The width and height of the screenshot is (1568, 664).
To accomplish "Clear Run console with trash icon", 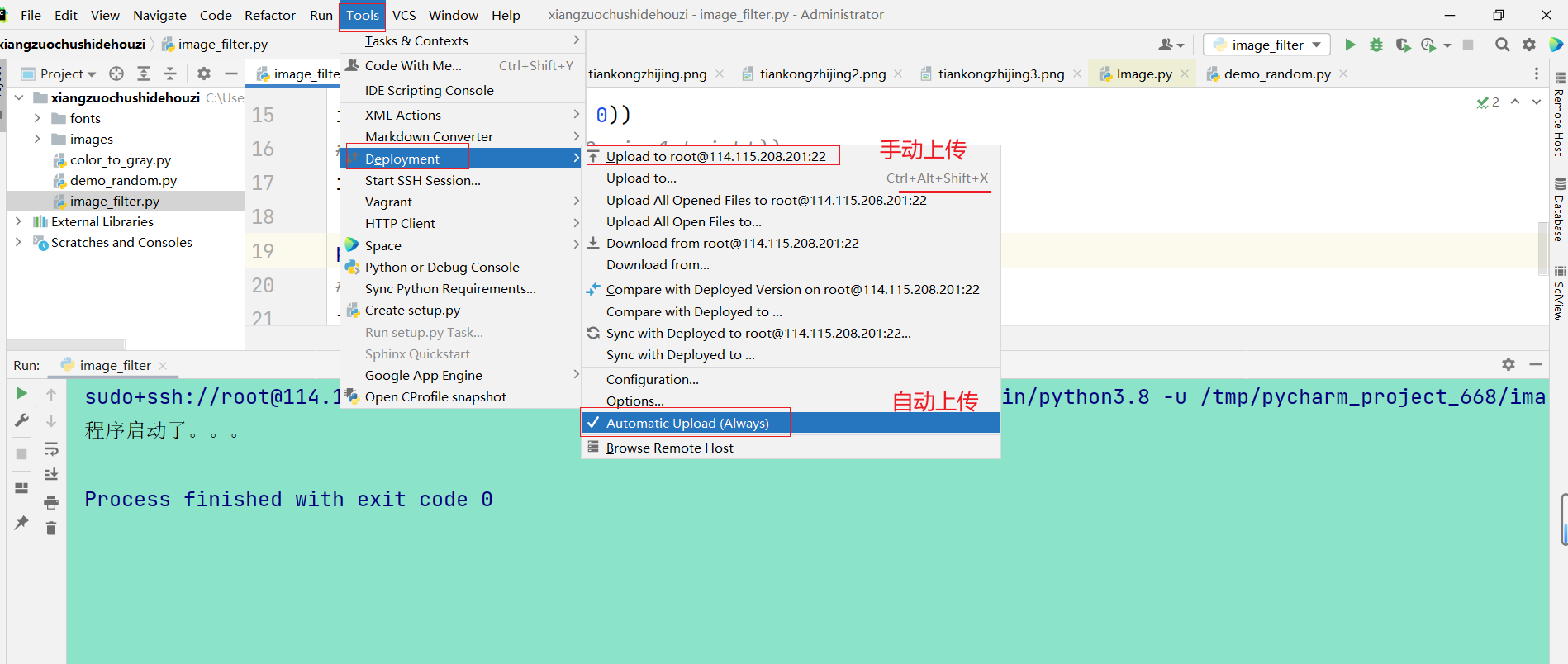I will [x=51, y=529].
